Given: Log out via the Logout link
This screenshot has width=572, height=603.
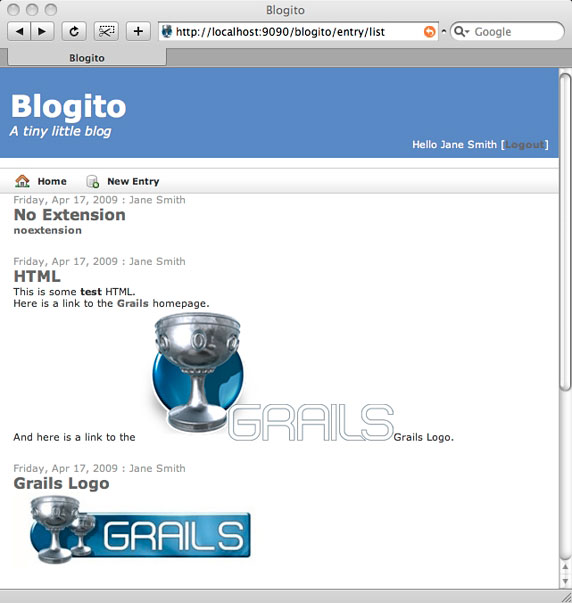Looking at the screenshot, I should (x=525, y=145).
